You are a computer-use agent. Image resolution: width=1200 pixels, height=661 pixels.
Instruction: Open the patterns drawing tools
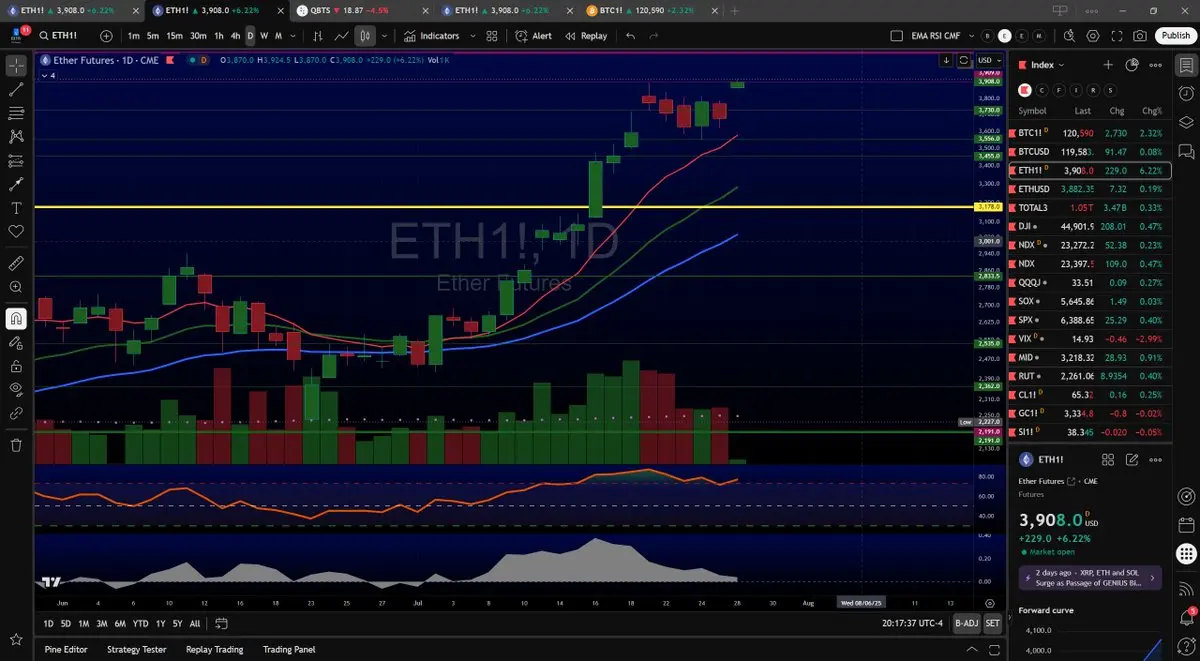[16, 136]
